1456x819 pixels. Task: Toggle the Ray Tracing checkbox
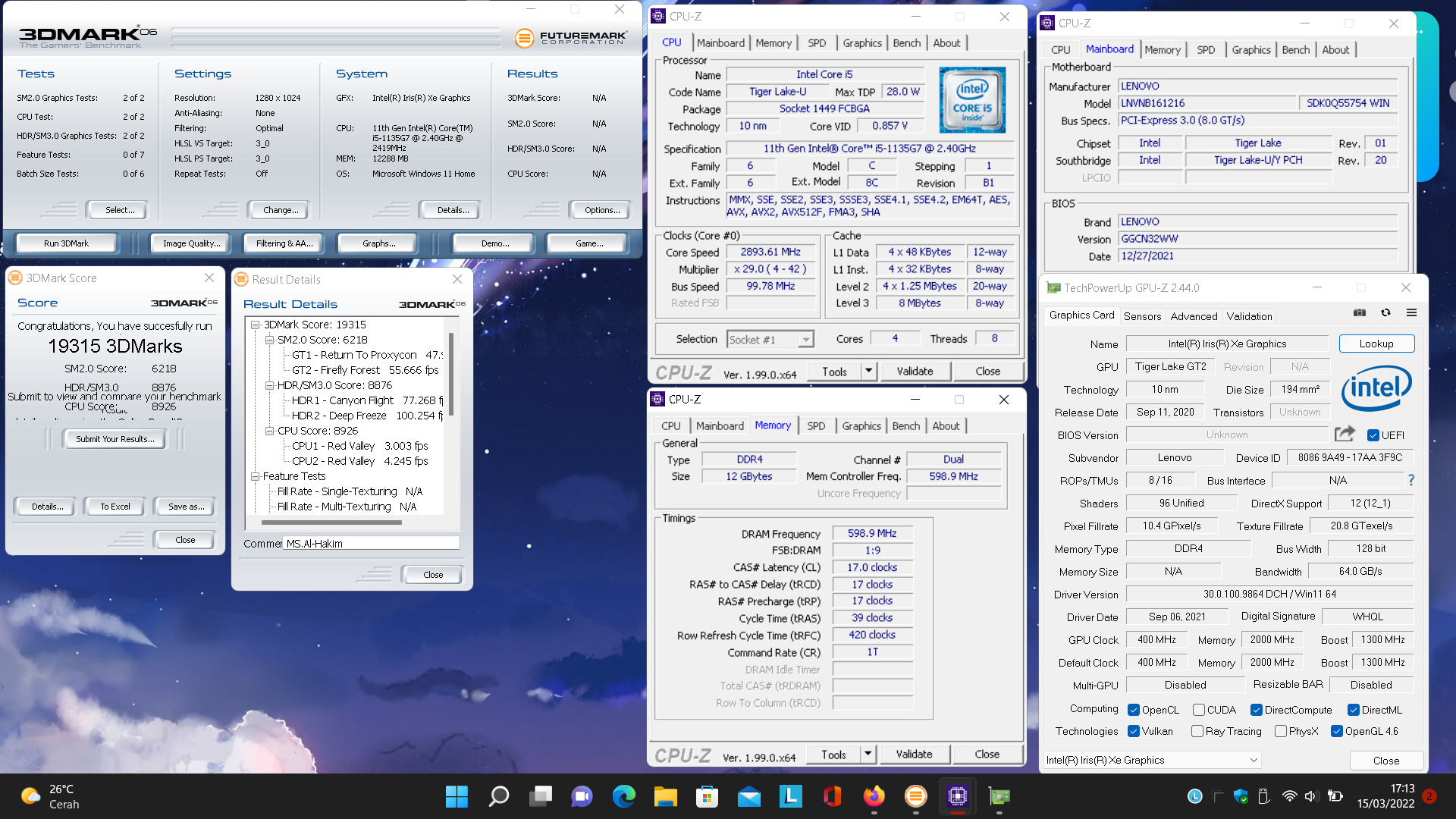(1197, 731)
